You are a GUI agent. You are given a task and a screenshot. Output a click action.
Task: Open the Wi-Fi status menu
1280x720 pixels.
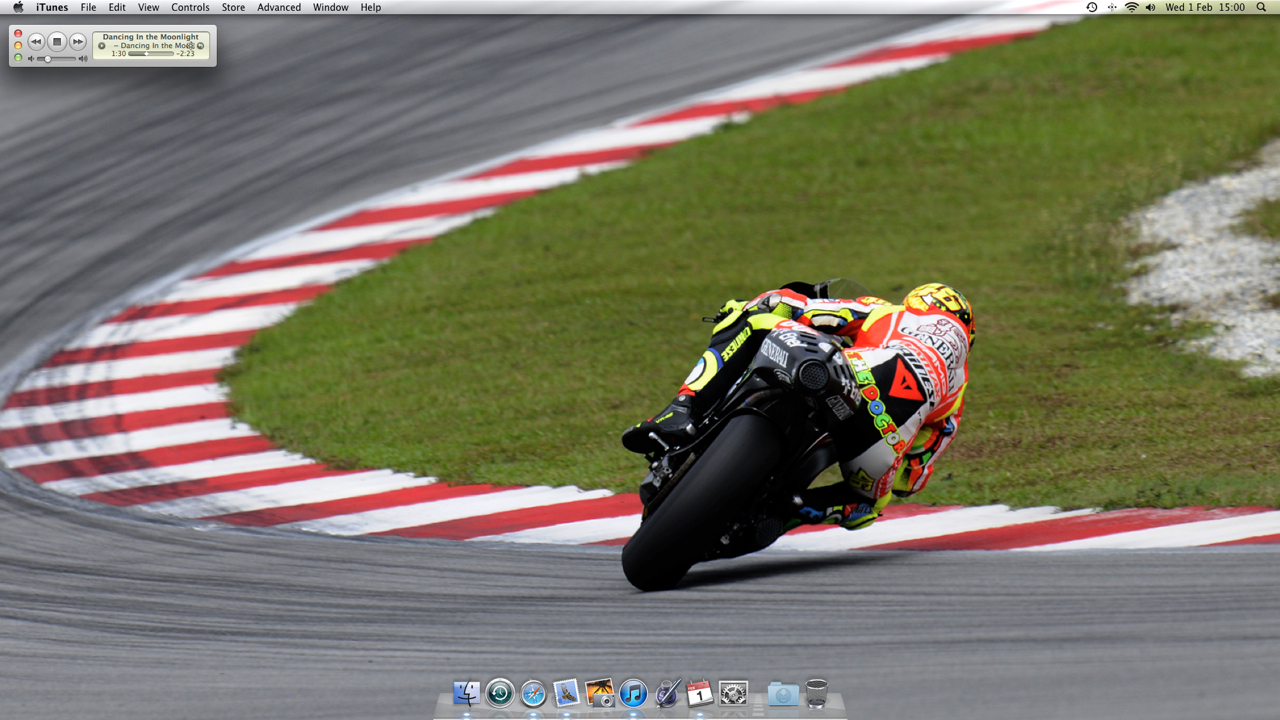[1131, 7]
